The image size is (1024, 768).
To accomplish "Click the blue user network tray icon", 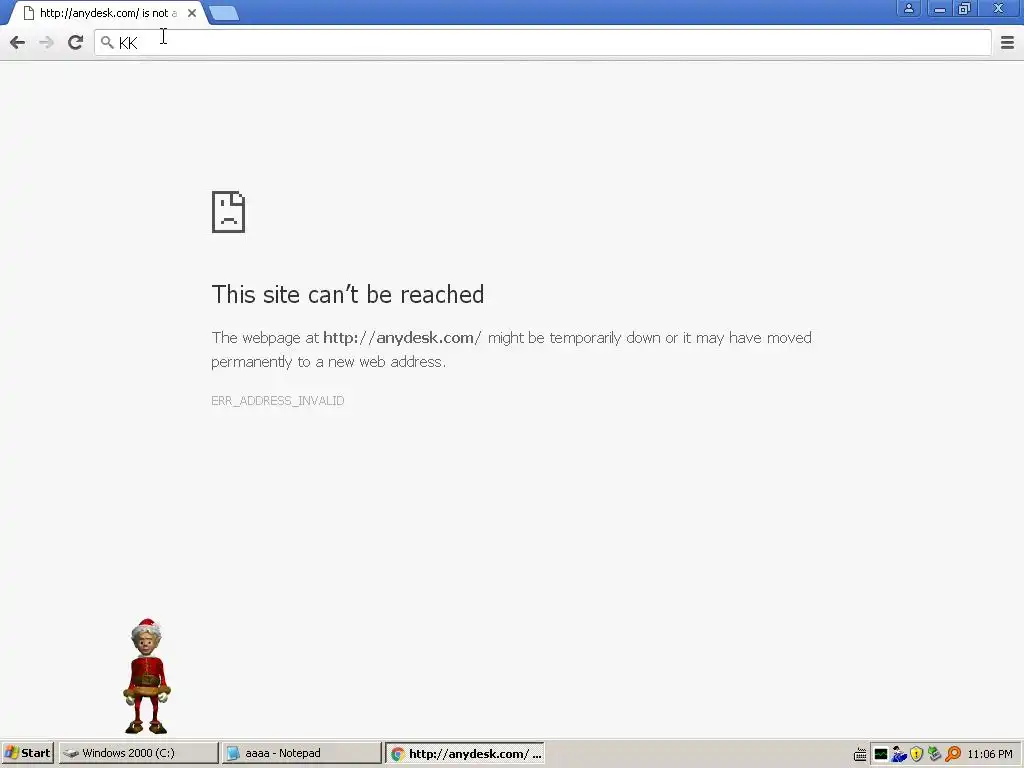I will point(899,754).
